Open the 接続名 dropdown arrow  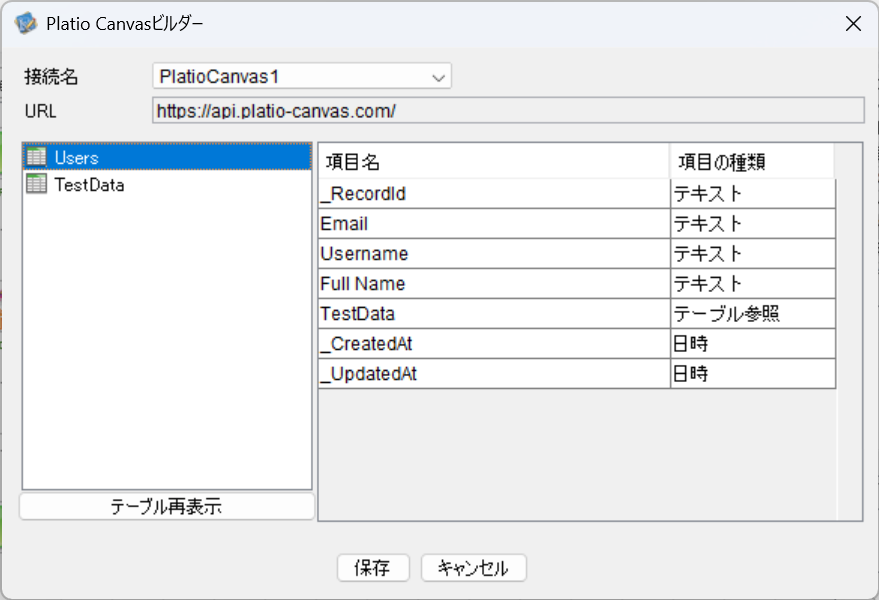pos(437,77)
